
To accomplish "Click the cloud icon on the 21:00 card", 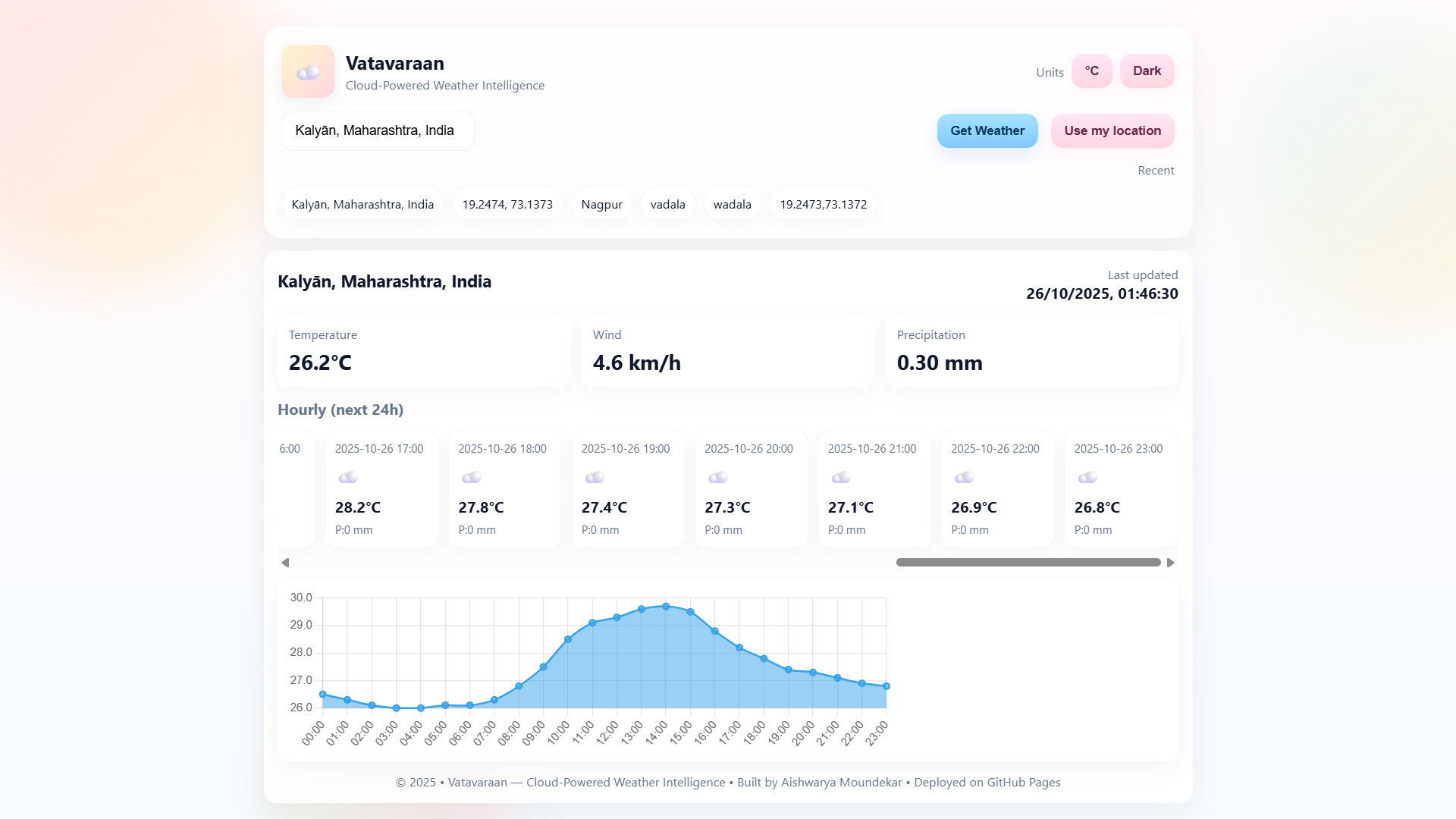I will [840, 477].
